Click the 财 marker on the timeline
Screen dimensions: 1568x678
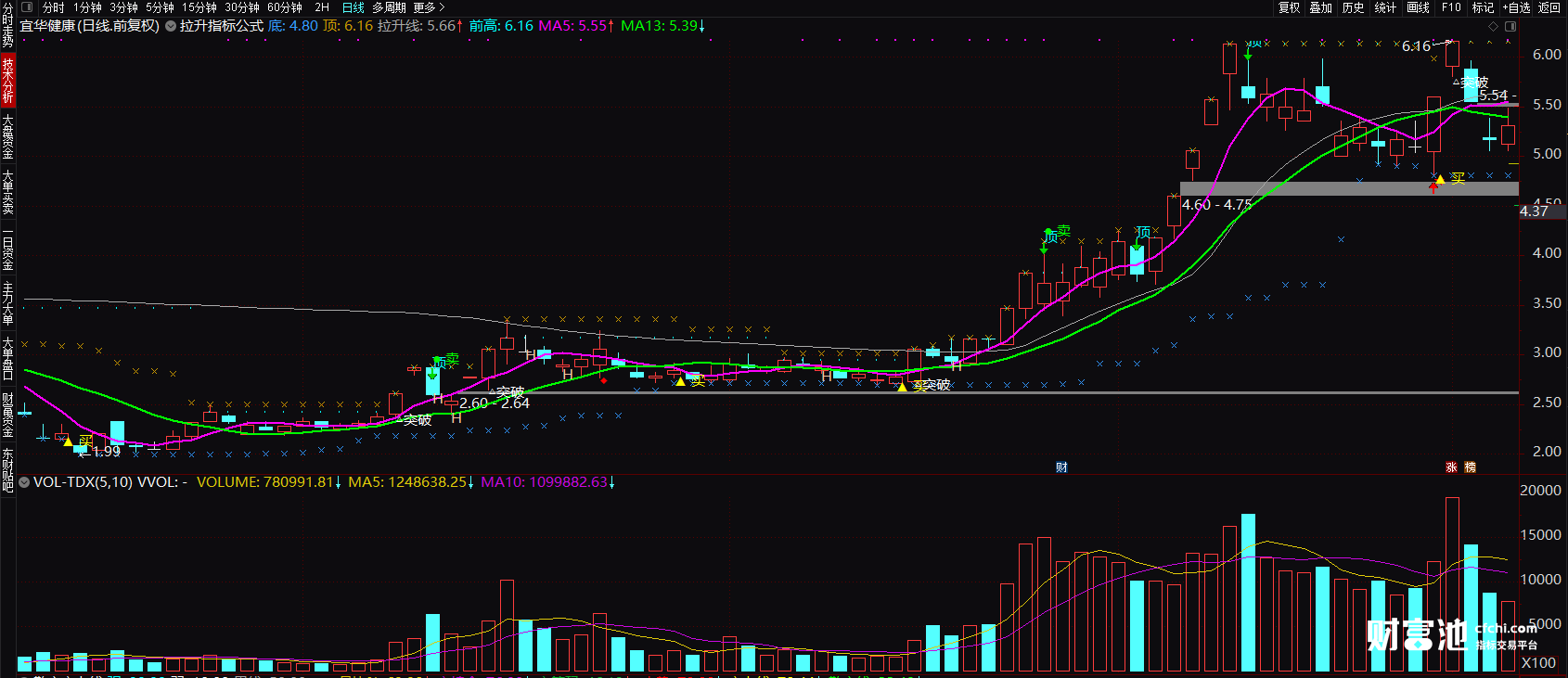pos(1061,467)
